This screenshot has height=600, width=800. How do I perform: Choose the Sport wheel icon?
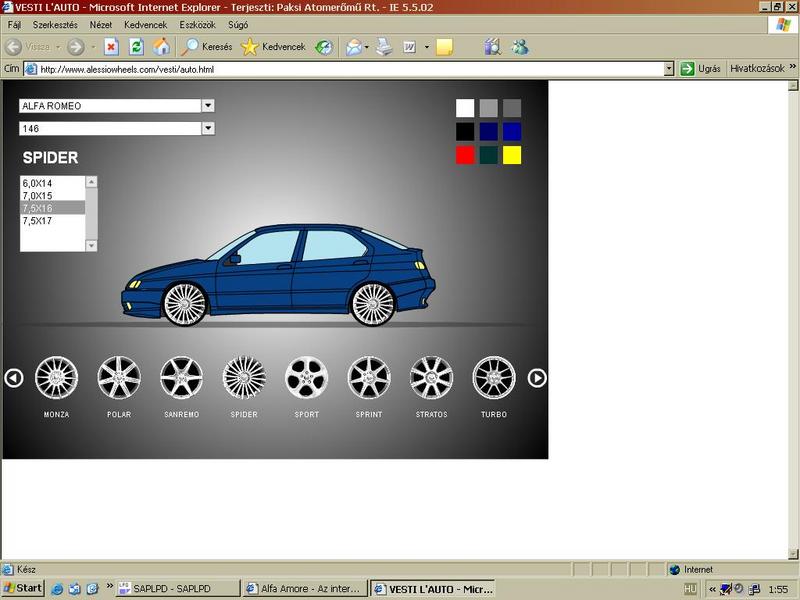point(307,378)
